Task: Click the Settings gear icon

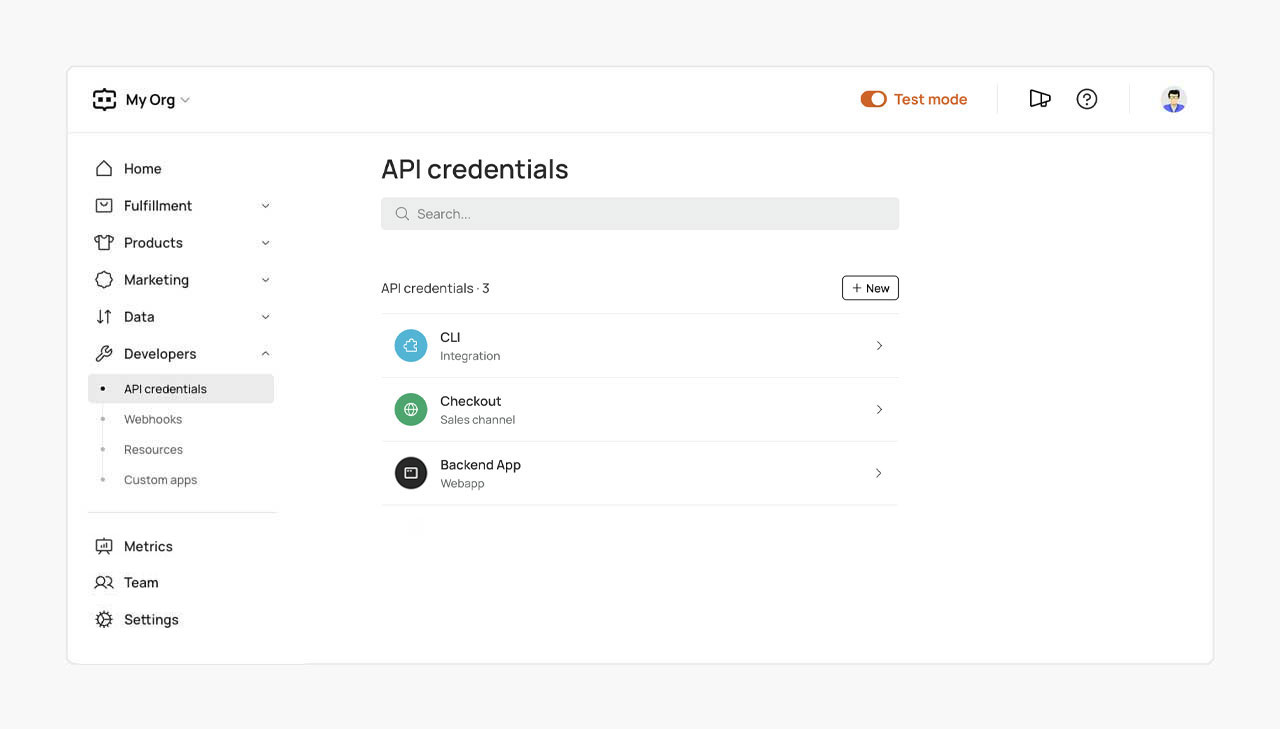Action: 104,620
